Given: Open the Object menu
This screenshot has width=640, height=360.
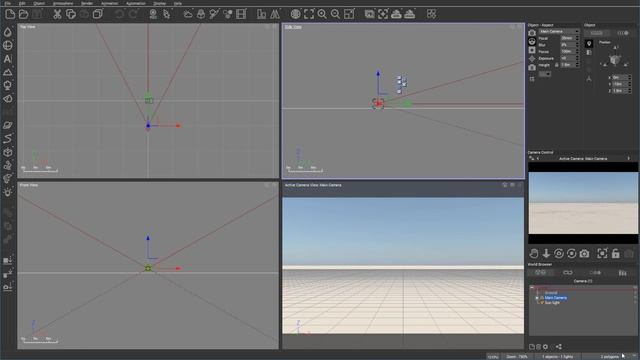Looking at the screenshot, I should point(39,3).
